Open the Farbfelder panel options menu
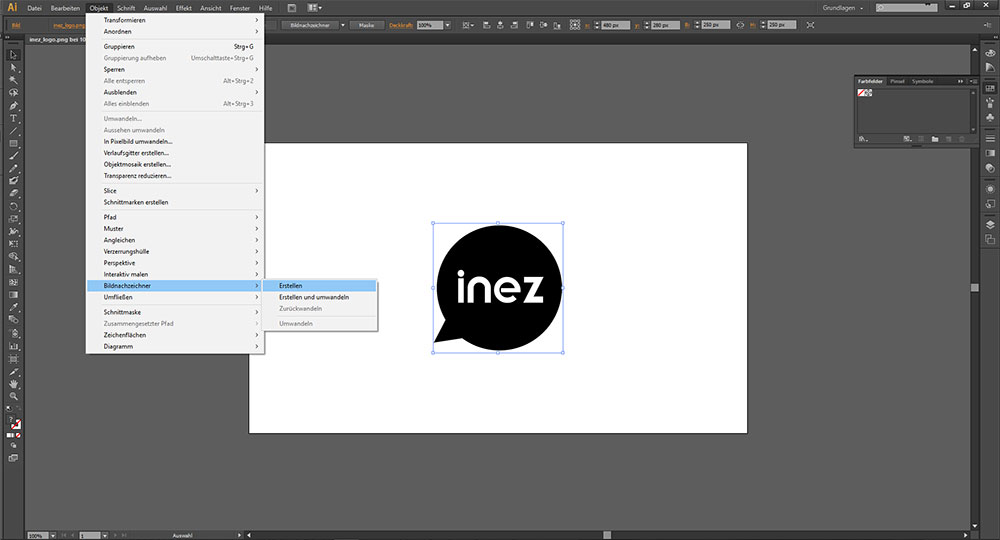1000x540 pixels. click(x=973, y=82)
